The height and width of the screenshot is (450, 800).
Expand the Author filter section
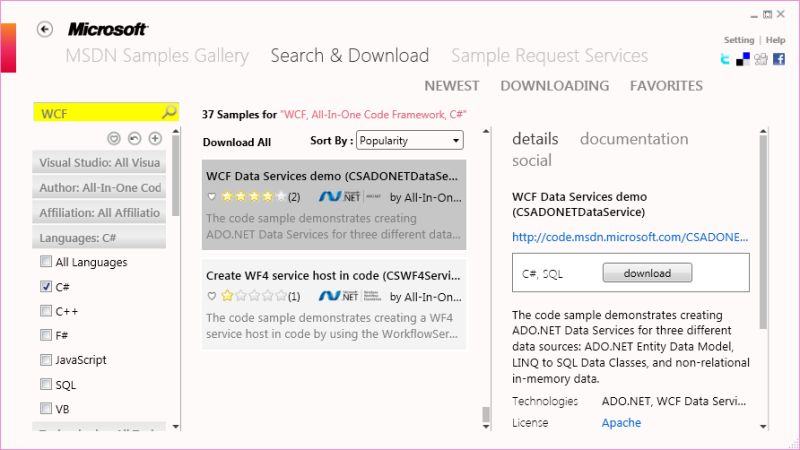(x=99, y=188)
